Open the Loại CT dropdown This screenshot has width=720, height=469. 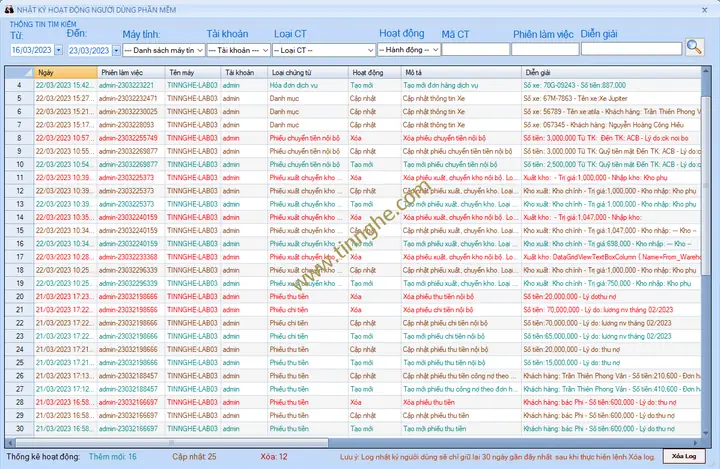pyautogui.click(x=369, y=49)
